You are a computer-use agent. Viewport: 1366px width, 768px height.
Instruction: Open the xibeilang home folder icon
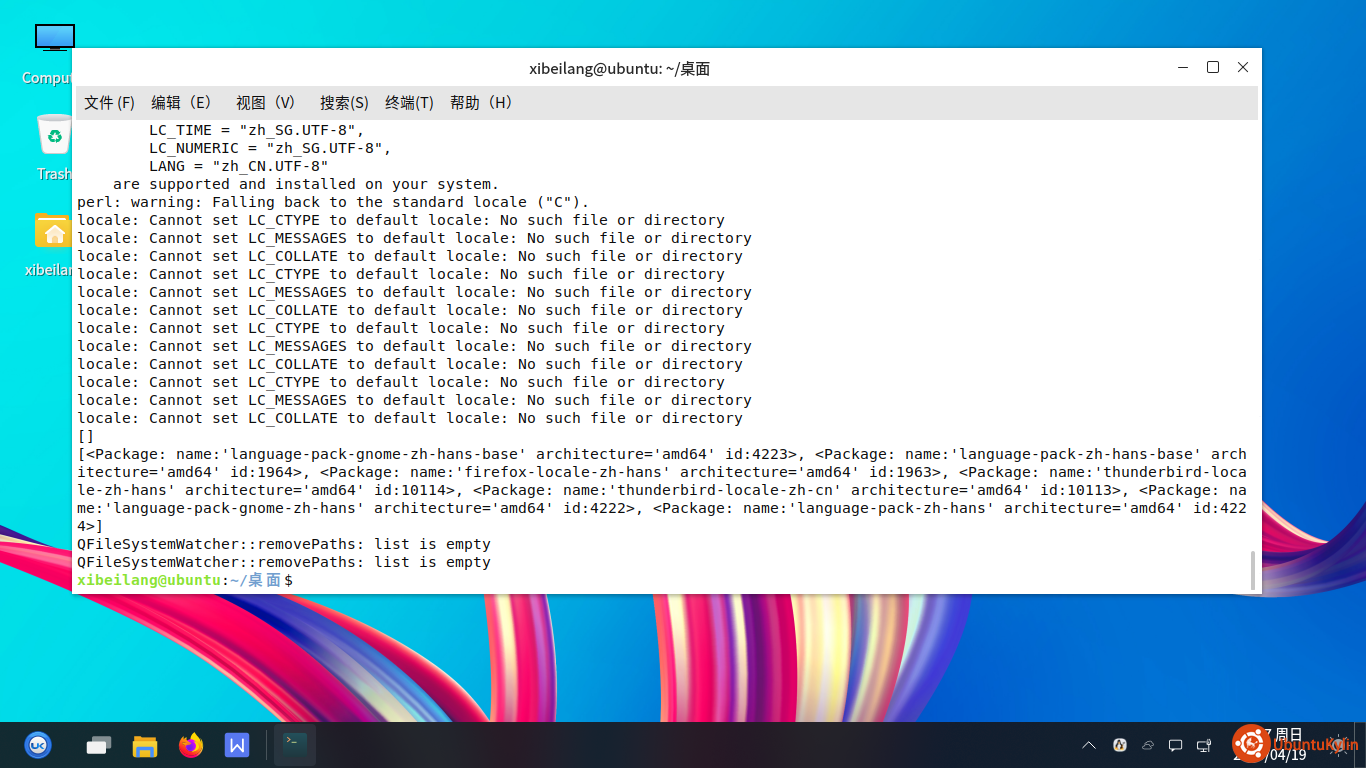point(54,232)
